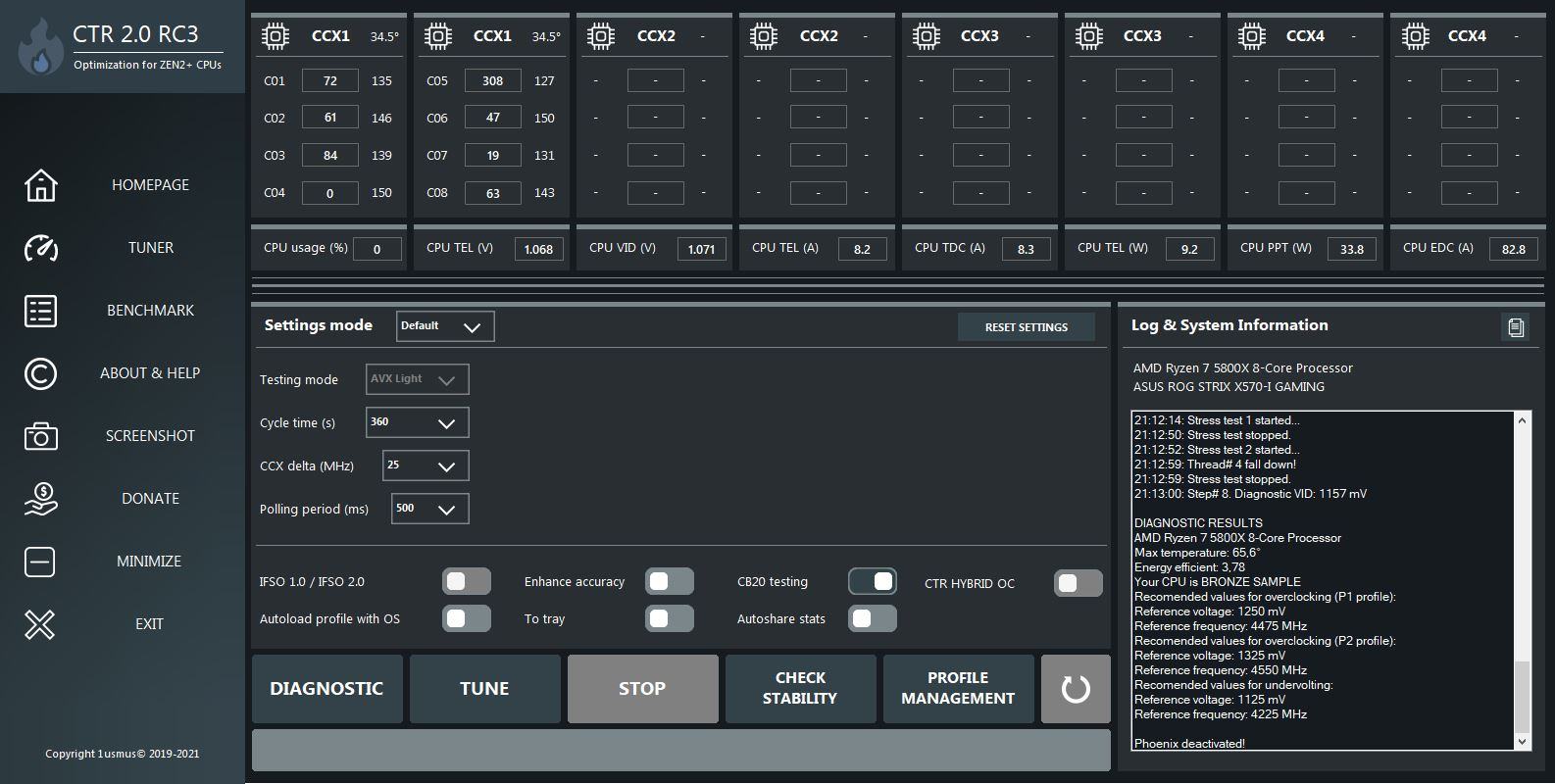
Task: Click the C03 value field showing 84
Action: click(329, 155)
